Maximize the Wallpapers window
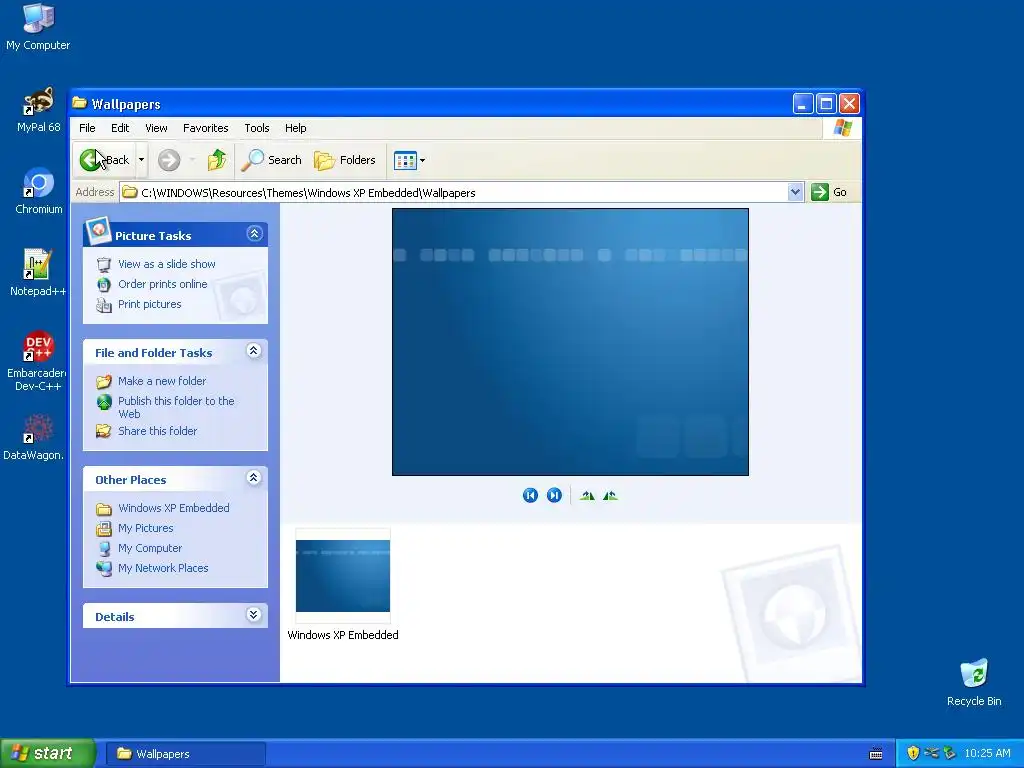 click(x=826, y=103)
